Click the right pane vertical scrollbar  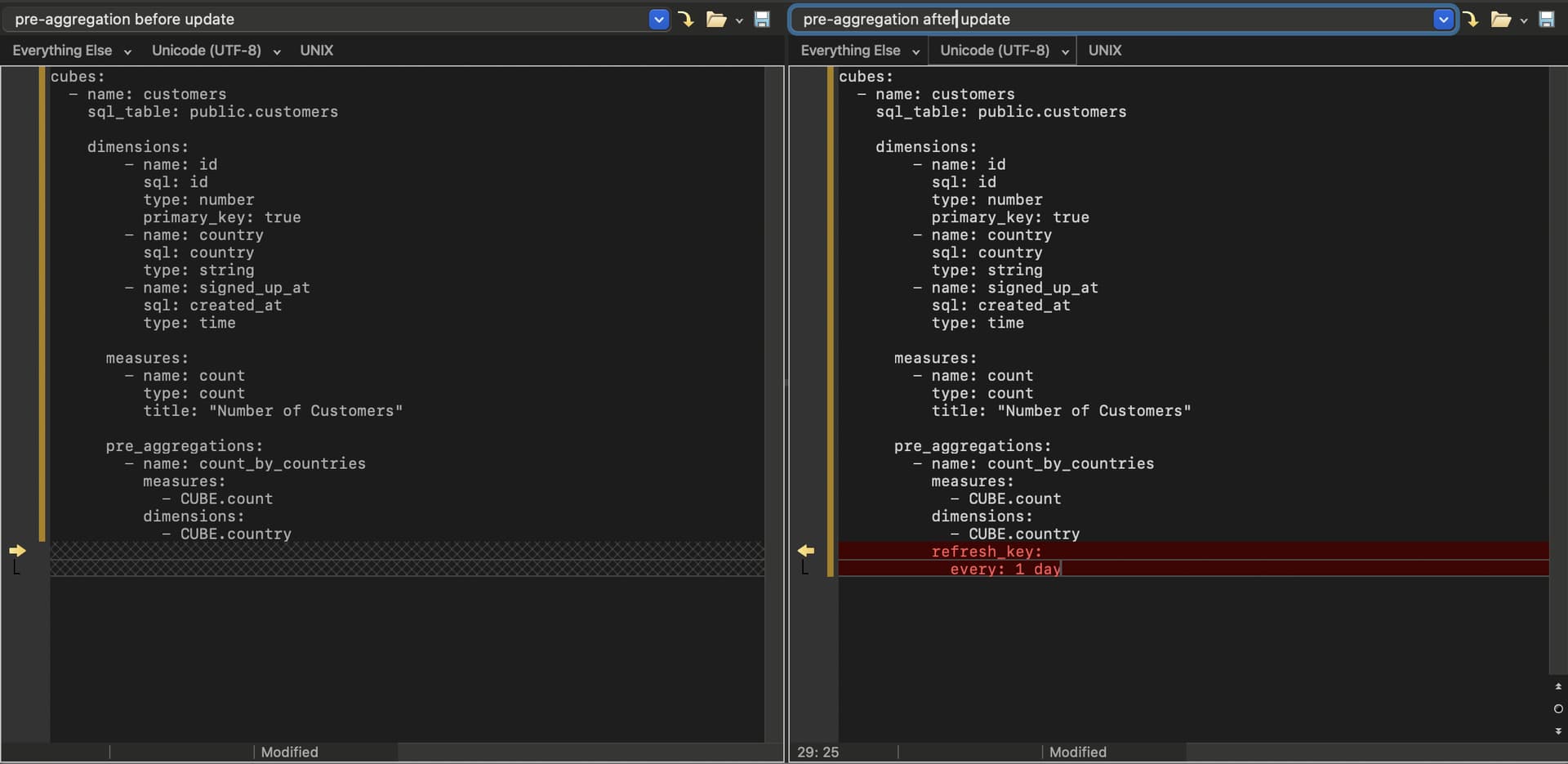[1557, 368]
